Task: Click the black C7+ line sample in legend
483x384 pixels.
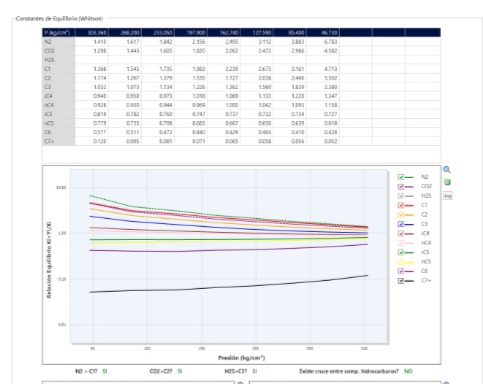Action: [x=409, y=281]
